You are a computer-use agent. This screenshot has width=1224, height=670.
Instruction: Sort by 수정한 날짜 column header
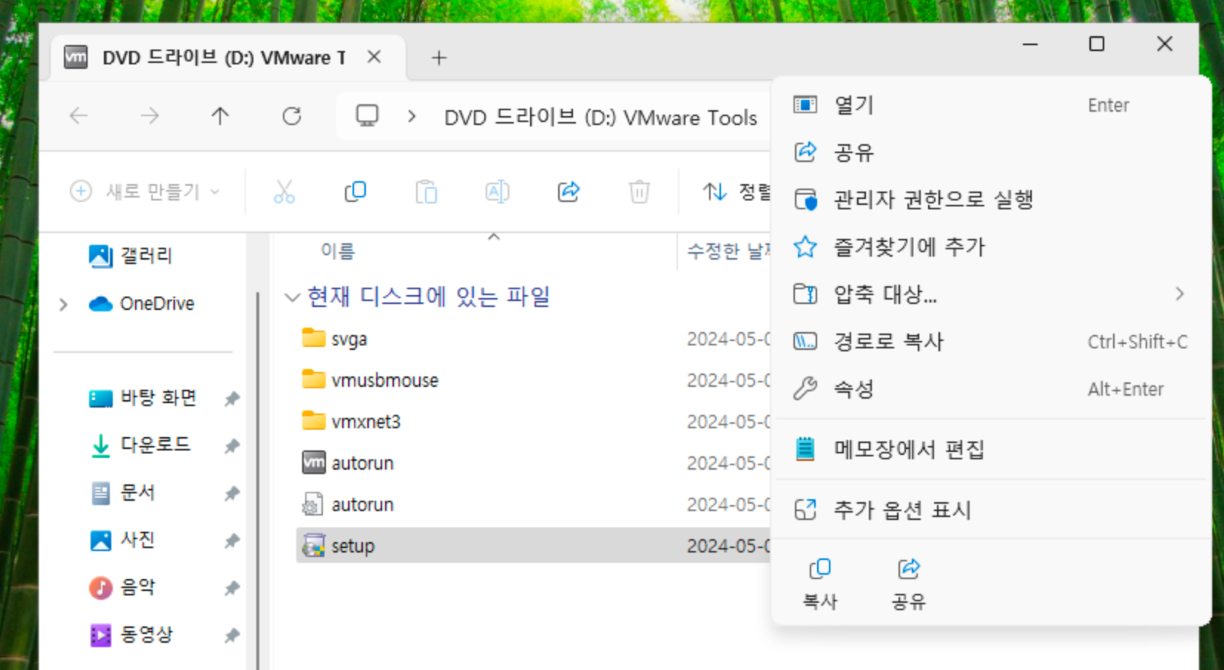727,252
